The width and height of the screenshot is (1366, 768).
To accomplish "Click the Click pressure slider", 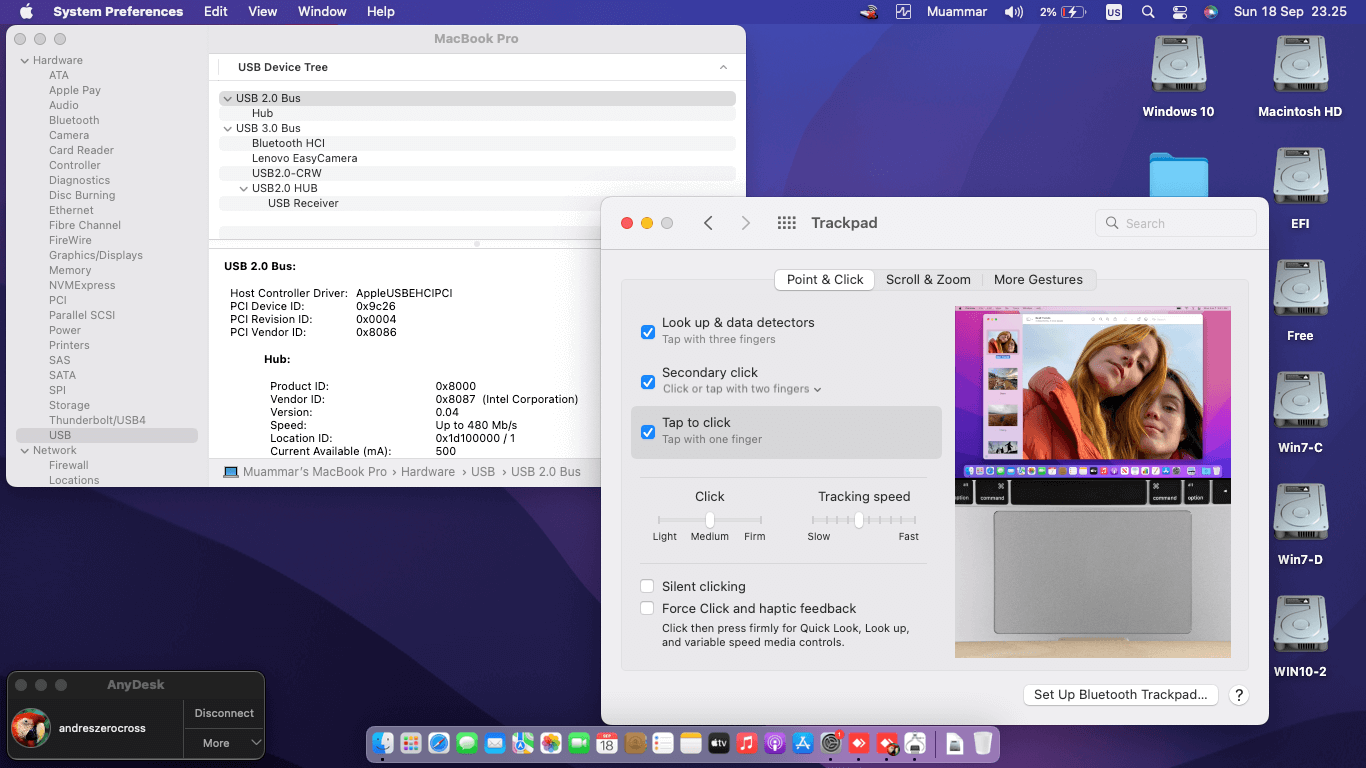I will pos(710,520).
